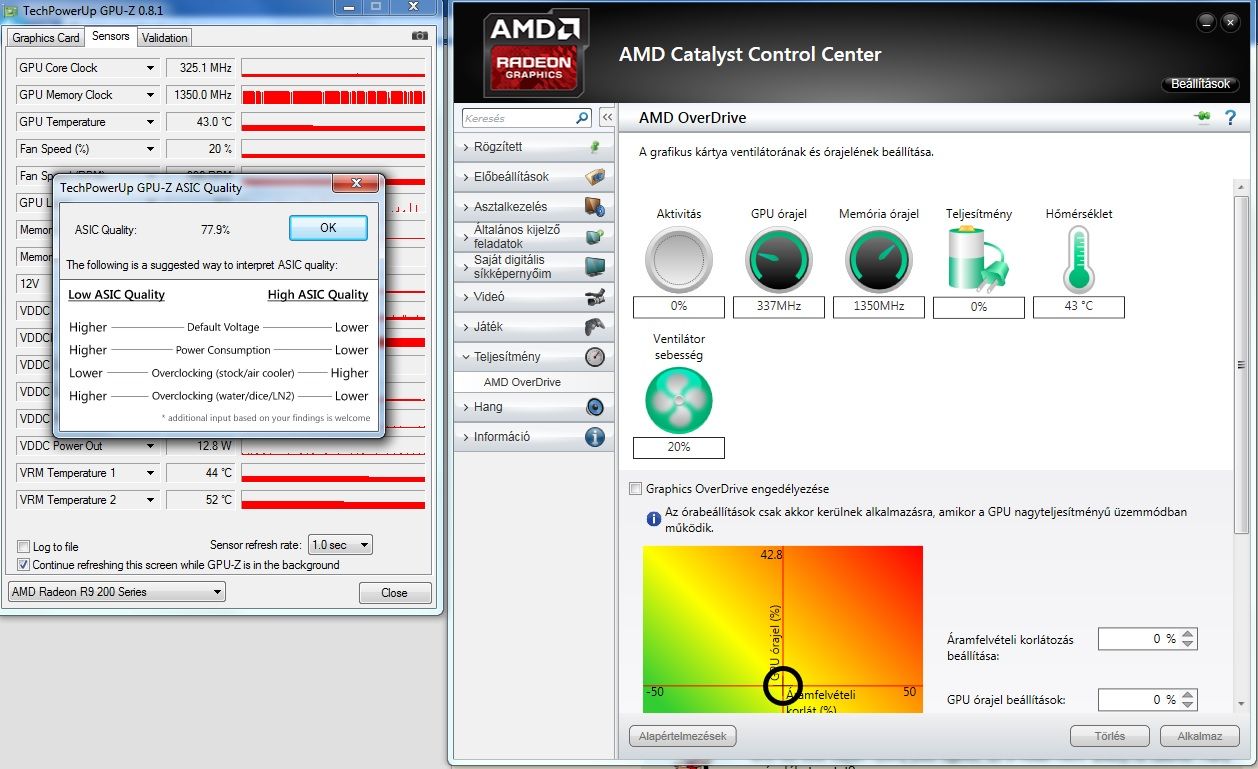Click the Beállítások button
The image size is (1258, 769).
(1200, 84)
